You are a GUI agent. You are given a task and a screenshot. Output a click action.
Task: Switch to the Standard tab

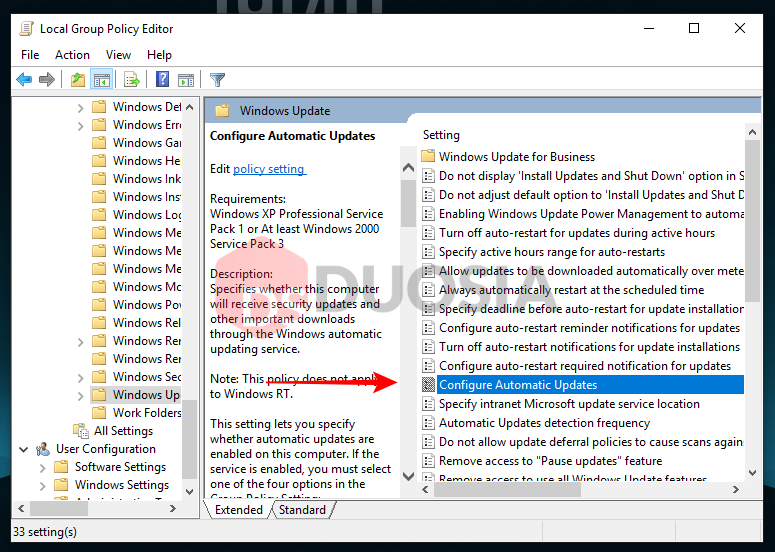[302, 510]
